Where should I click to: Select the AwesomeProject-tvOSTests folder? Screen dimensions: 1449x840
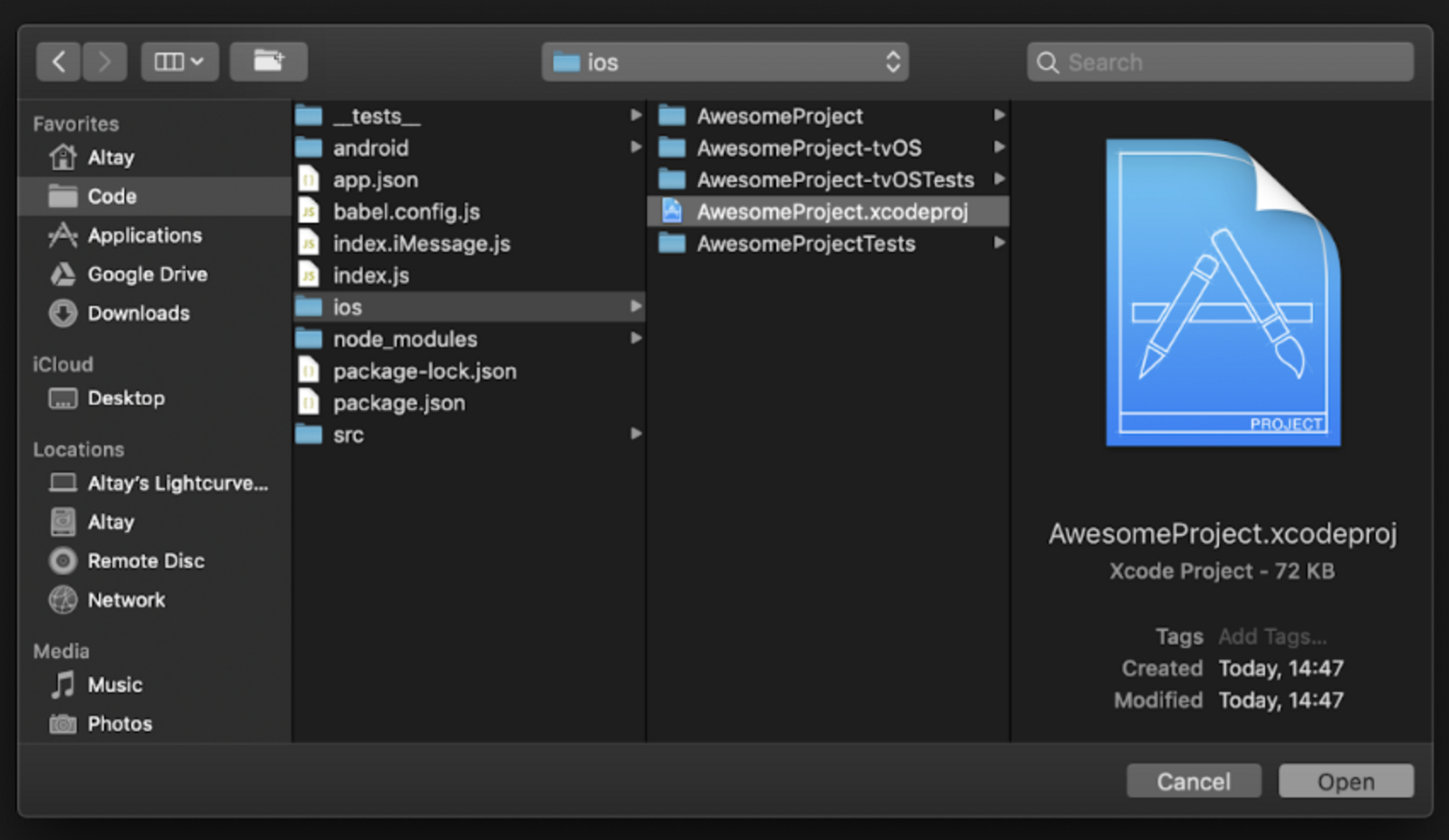[829, 179]
